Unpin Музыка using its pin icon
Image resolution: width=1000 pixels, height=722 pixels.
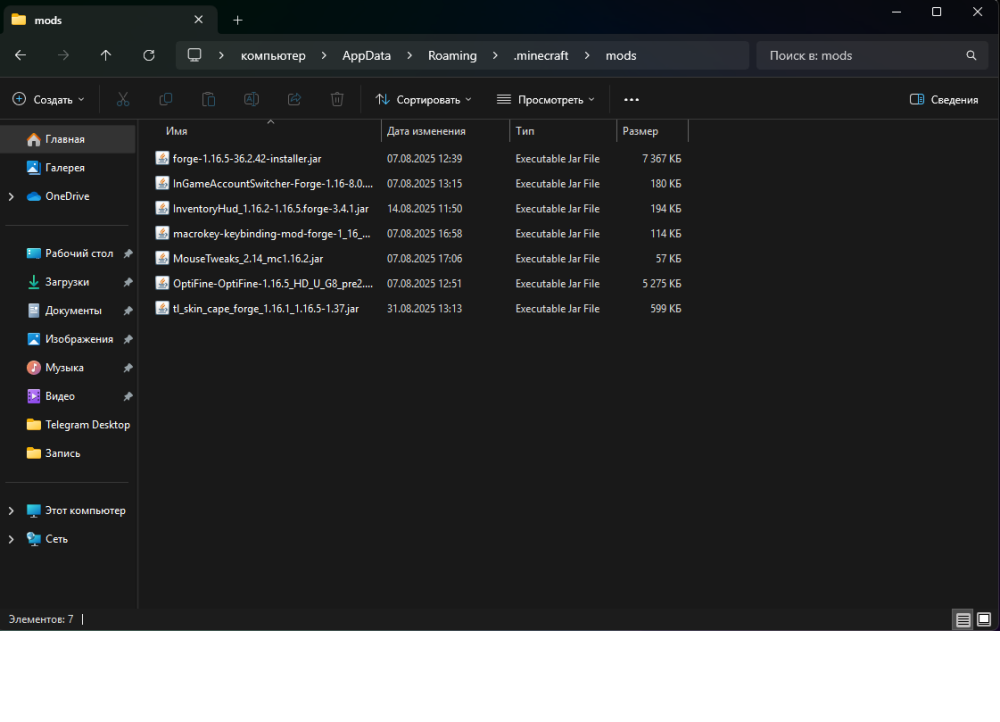click(128, 368)
